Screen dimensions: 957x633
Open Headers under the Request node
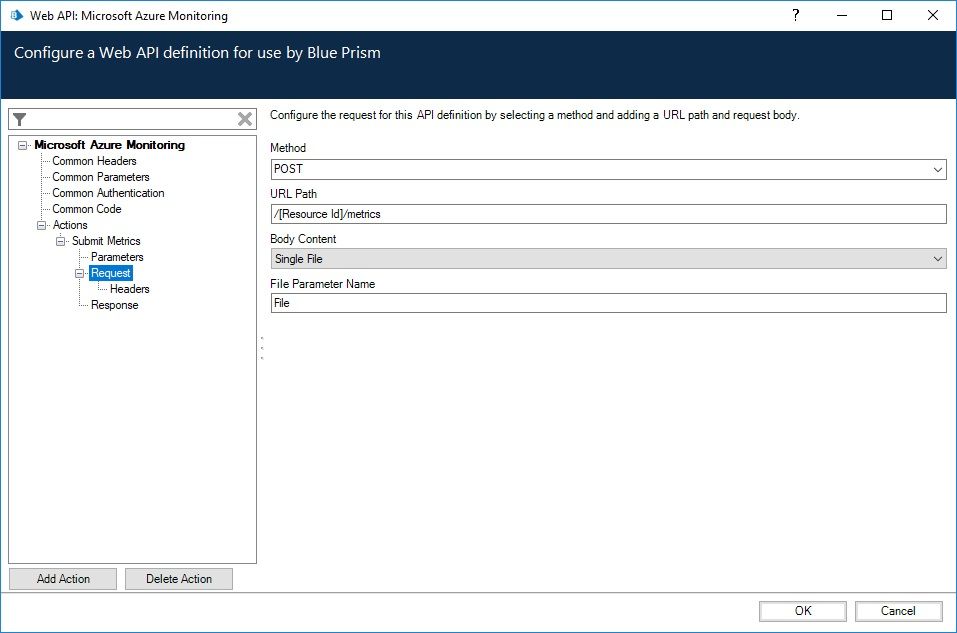coord(129,289)
